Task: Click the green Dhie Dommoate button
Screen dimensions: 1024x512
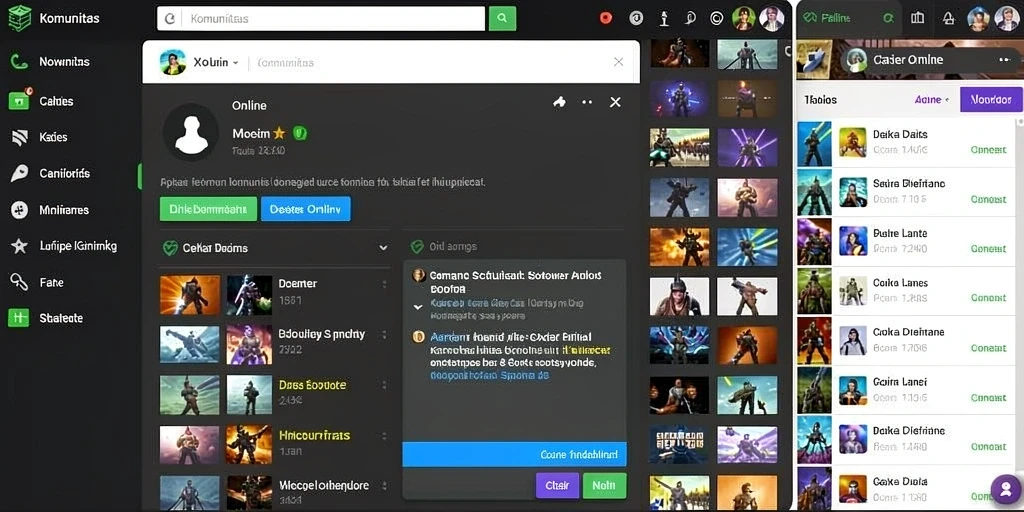Action: coord(208,209)
